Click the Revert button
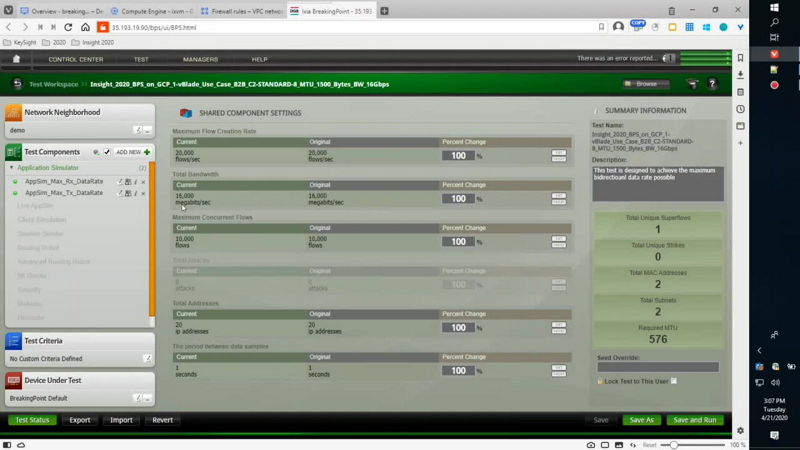Image resolution: width=800 pixels, height=450 pixels. click(162, 420)
